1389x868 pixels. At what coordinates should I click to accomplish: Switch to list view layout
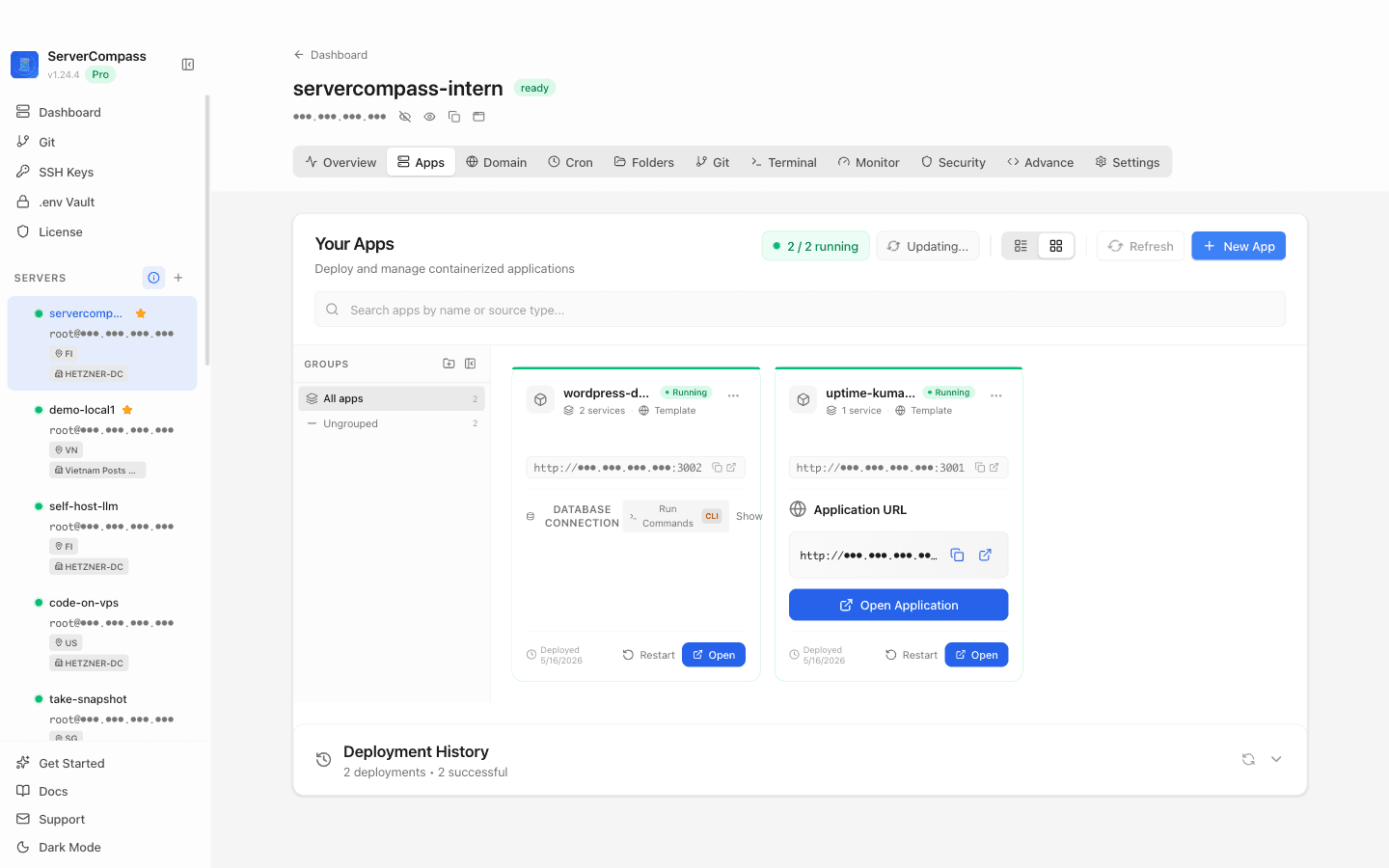(1021, 246)
